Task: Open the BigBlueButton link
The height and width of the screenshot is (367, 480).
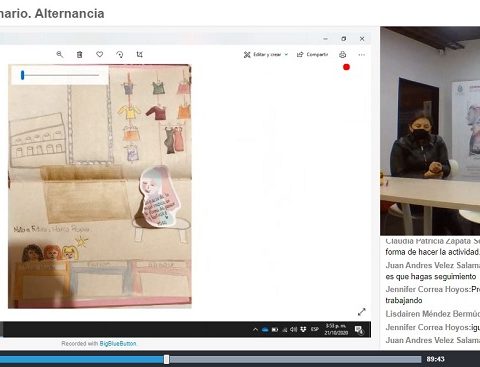Action: 118,343
